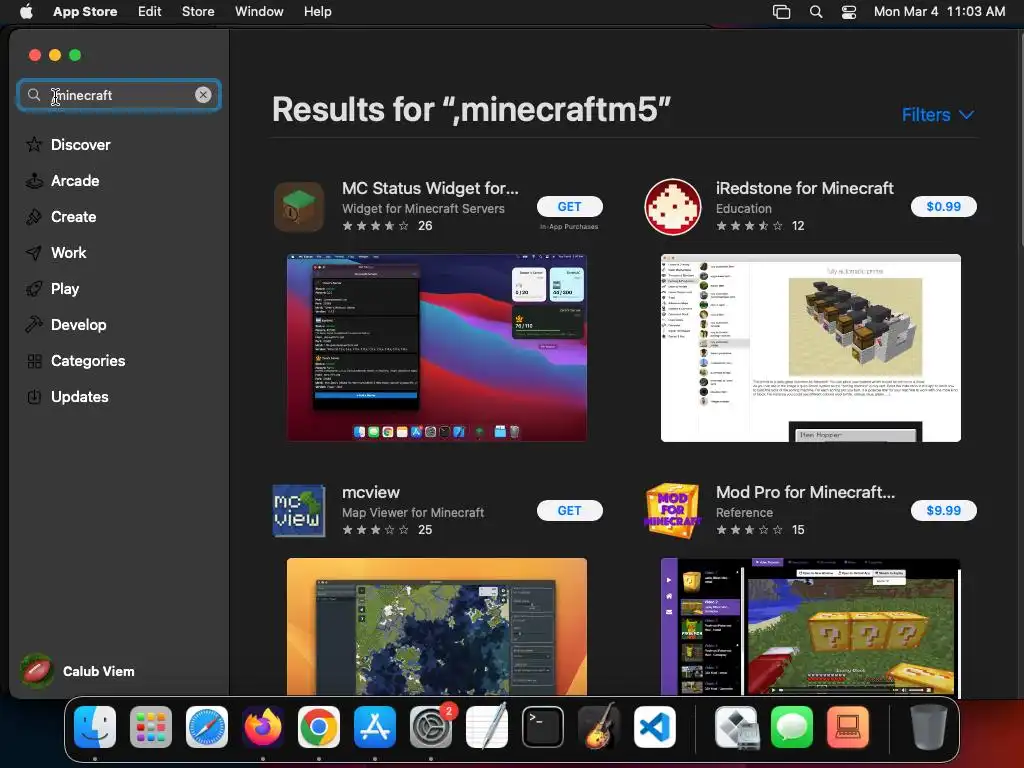Open System Settings from the Dock
This screenshot has width=1024, height=768.
point(431,726)
